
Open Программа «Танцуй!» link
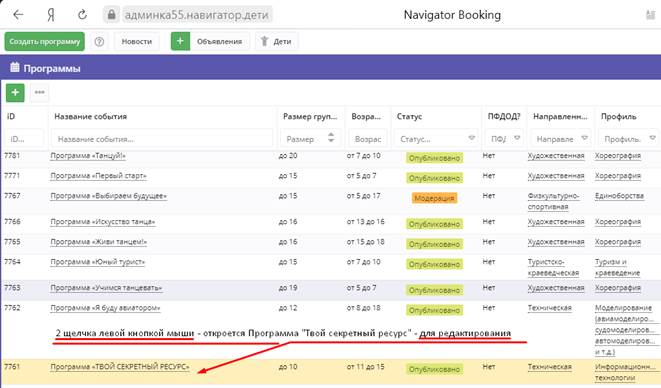tap(88, 156)
